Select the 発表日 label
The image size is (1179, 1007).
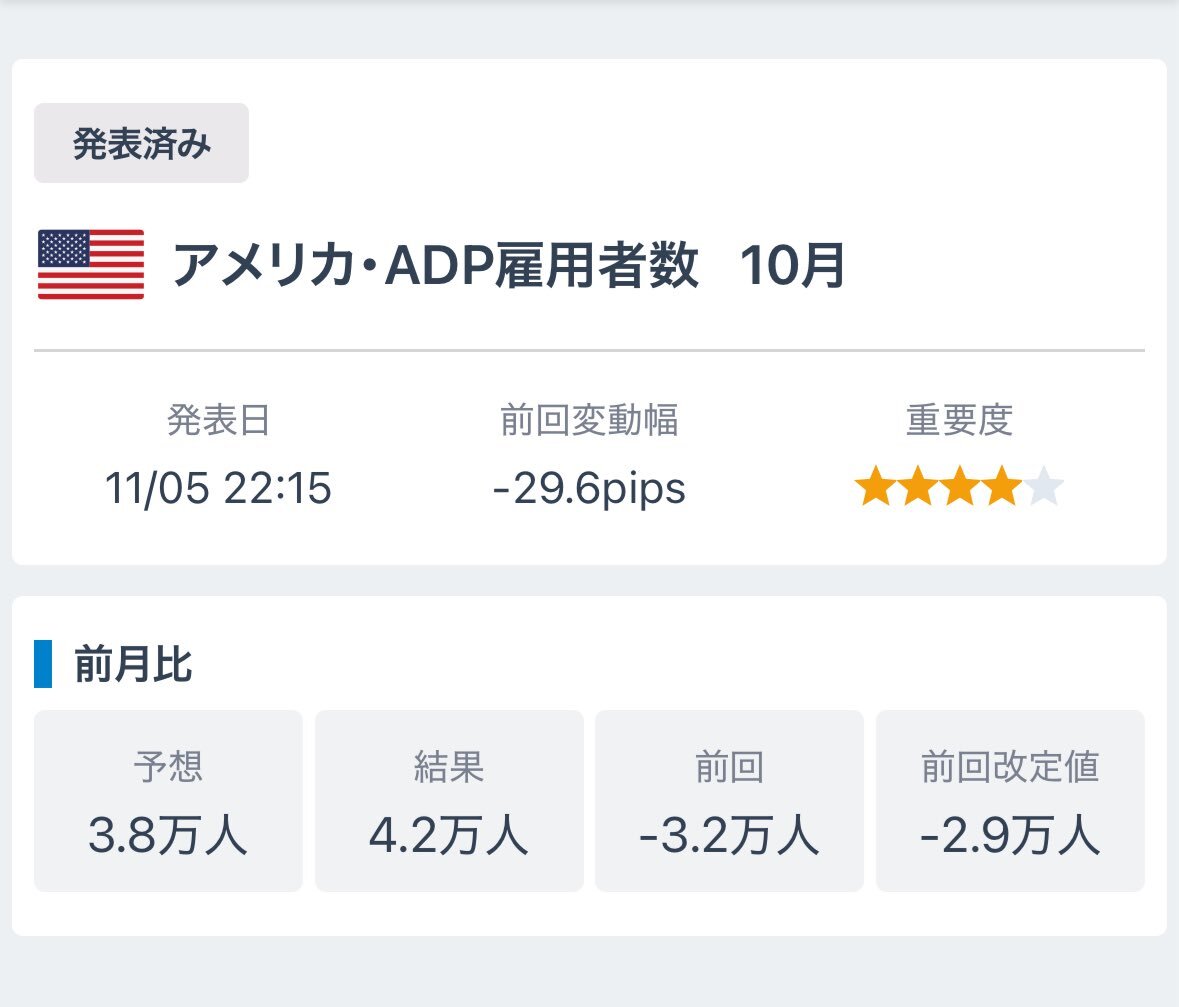[x=218, y=421]
